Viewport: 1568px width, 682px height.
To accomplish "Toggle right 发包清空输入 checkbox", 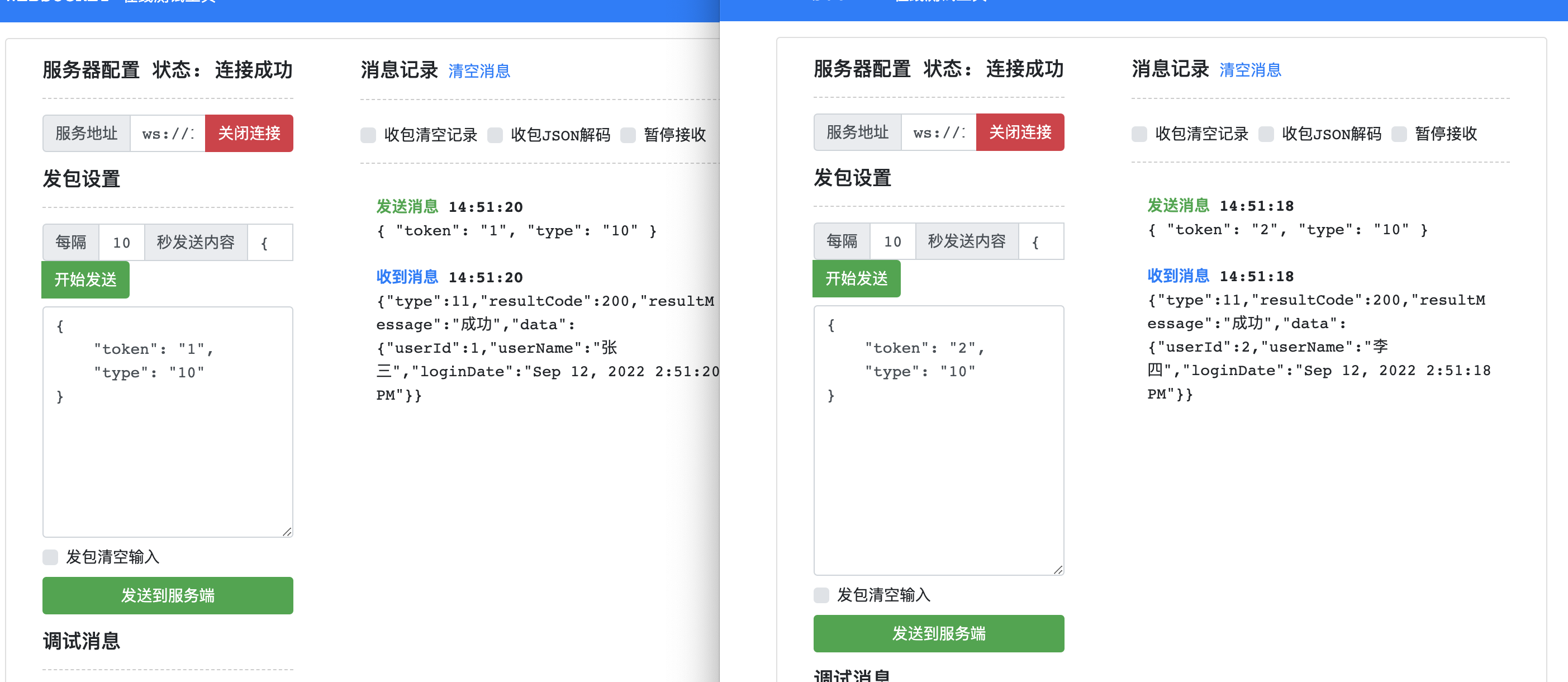I will pos(822,595).
